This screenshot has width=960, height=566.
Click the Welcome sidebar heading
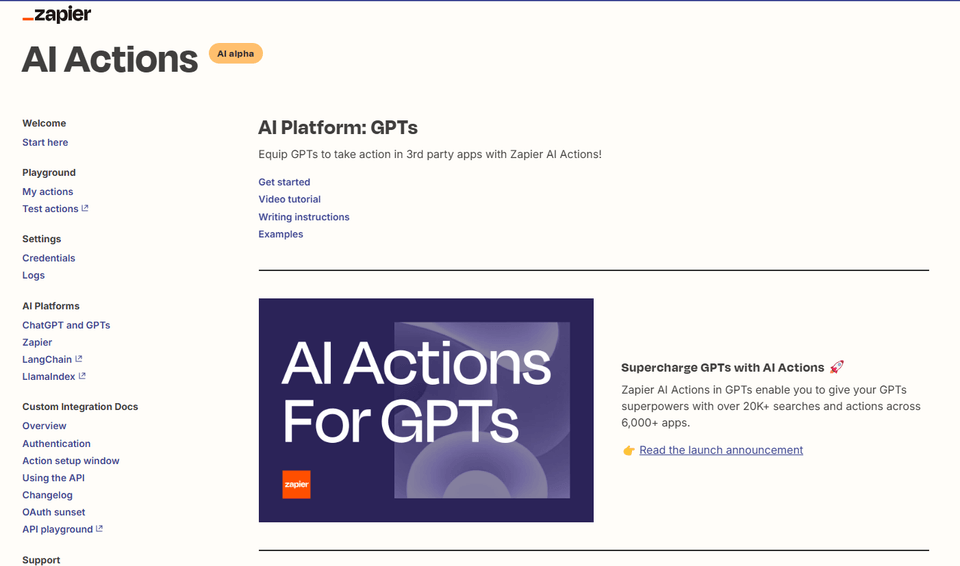pos(44,123)
